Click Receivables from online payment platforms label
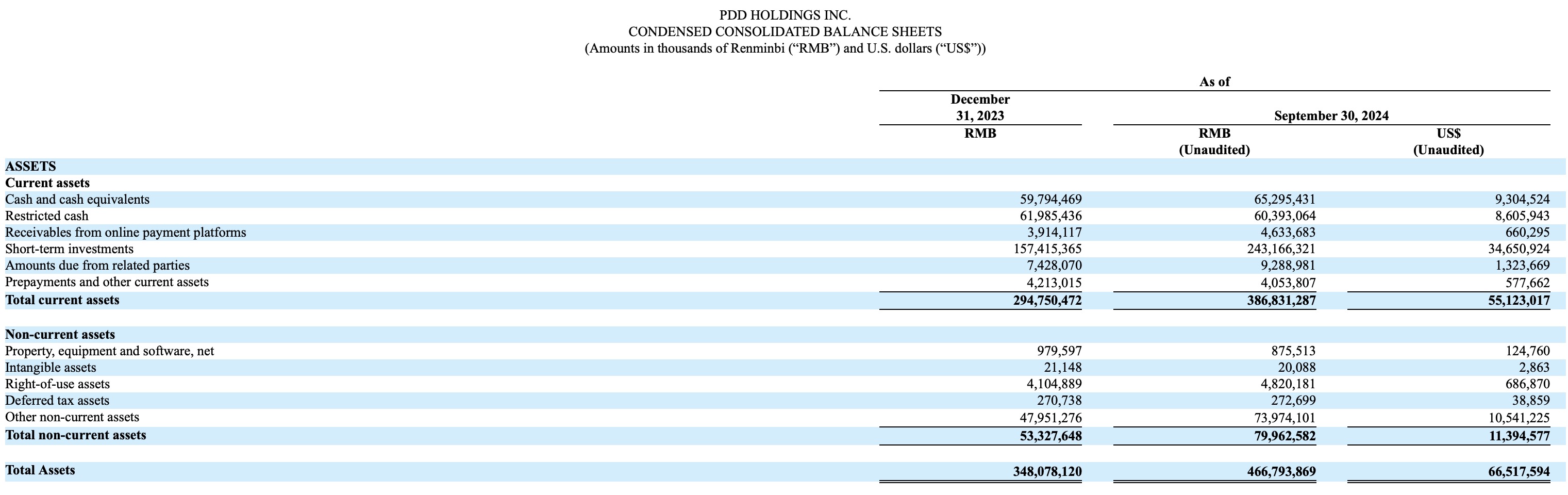The image size is (1568, 495). pyautogui.click(x=125, y=232)
